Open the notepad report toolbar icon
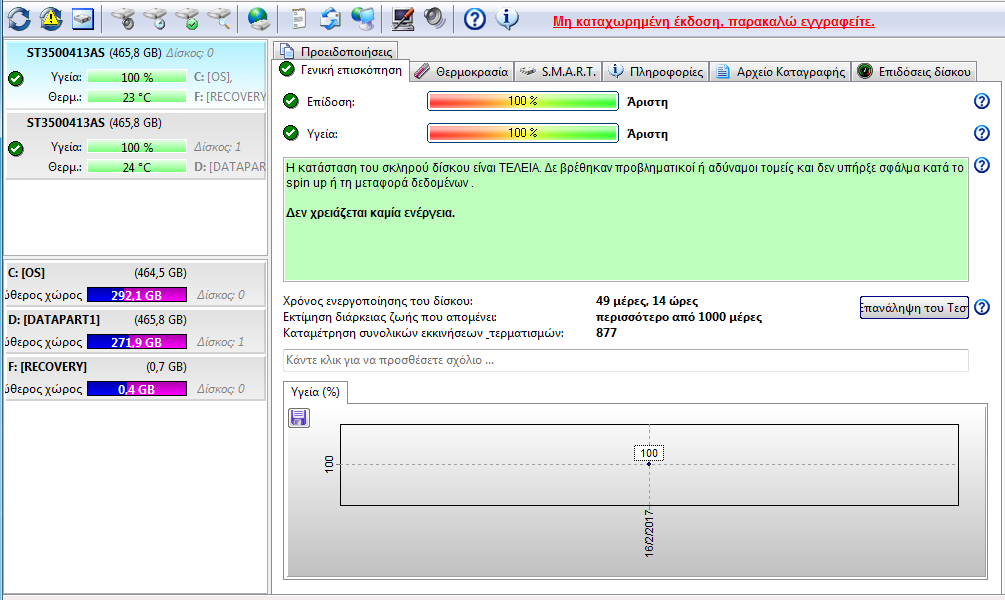The width and height of the screenshot is (1005, 600). (x=298, y=18)
